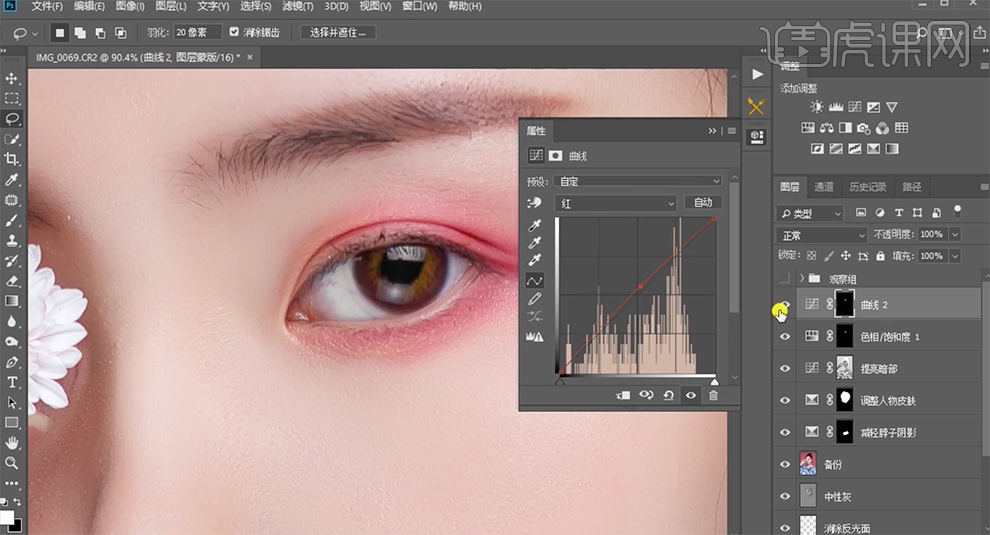The width and height of the screenshot is (990, 535).
Task: Select the Brush tool
Action: coord(11,220)
